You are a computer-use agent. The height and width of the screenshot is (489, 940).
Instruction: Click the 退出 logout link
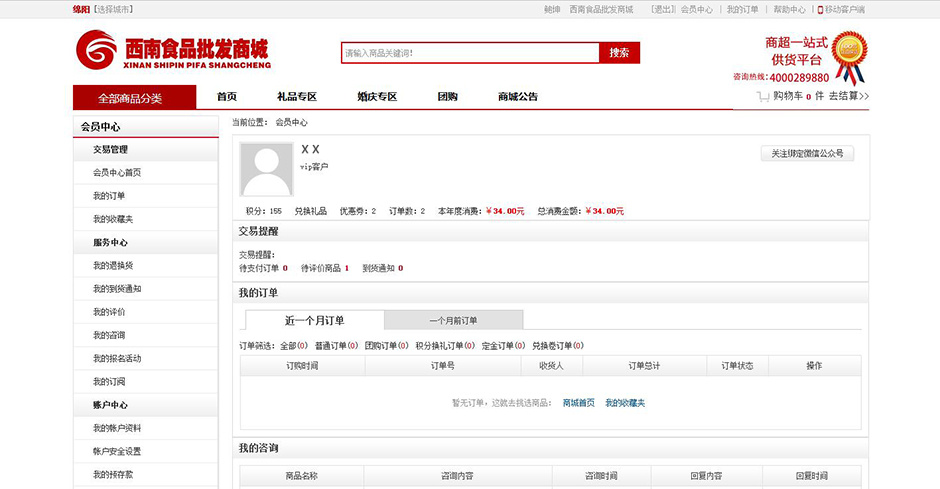pos(663,9)
